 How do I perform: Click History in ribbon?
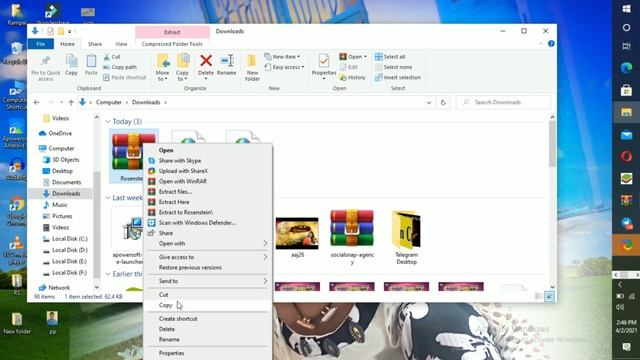tap(352, 77)
